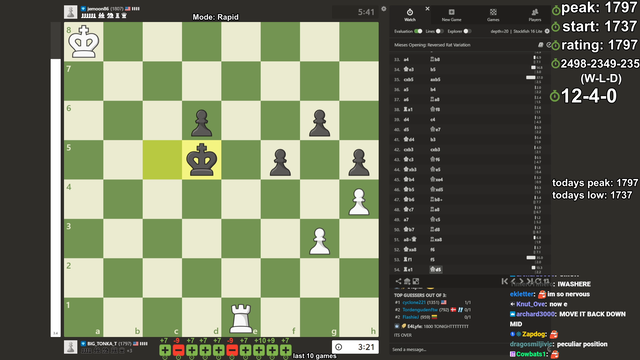Select white's move 54 Re1 in move list
This screenshot has height=360, width=640.
click(x=408, y=269)
